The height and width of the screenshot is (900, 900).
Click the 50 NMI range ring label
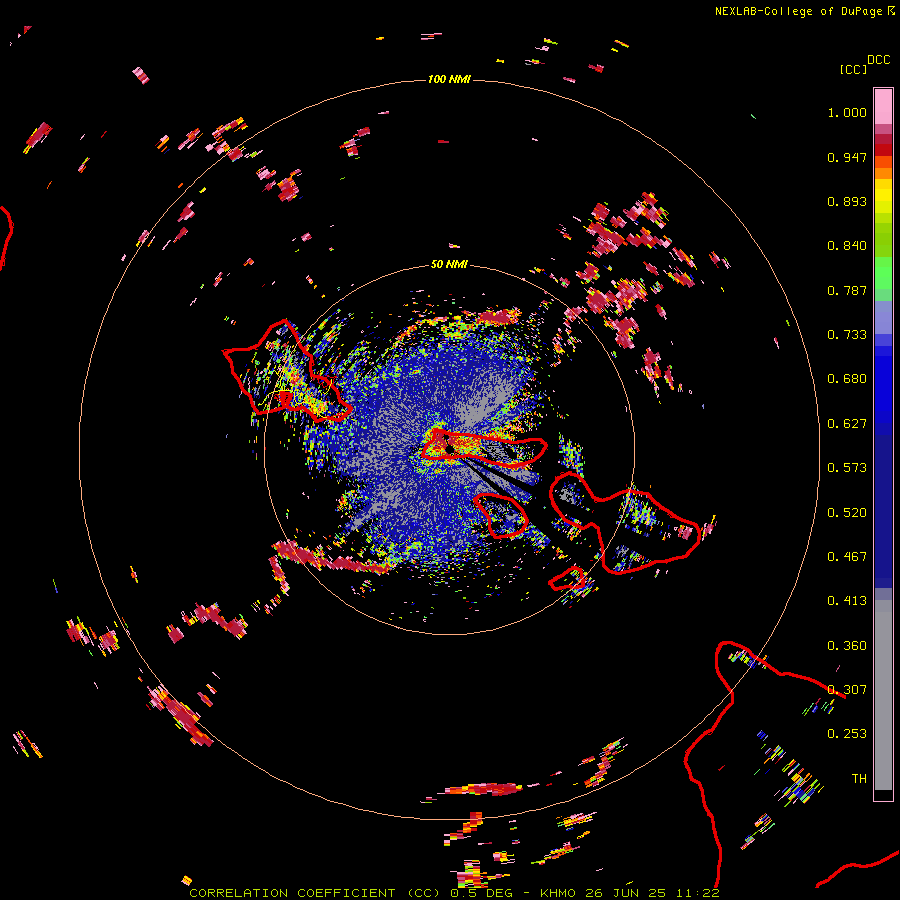[449, 264]
